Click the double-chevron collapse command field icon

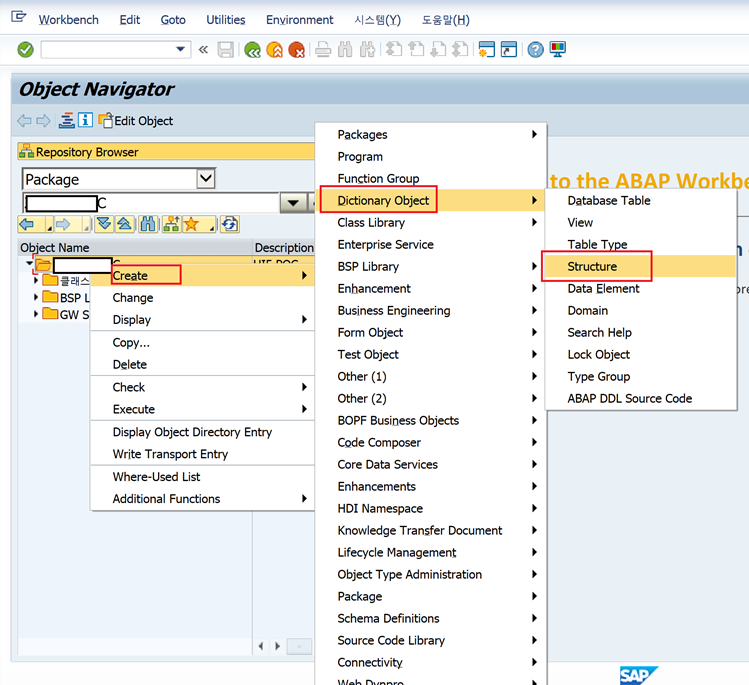pos(203,49)
